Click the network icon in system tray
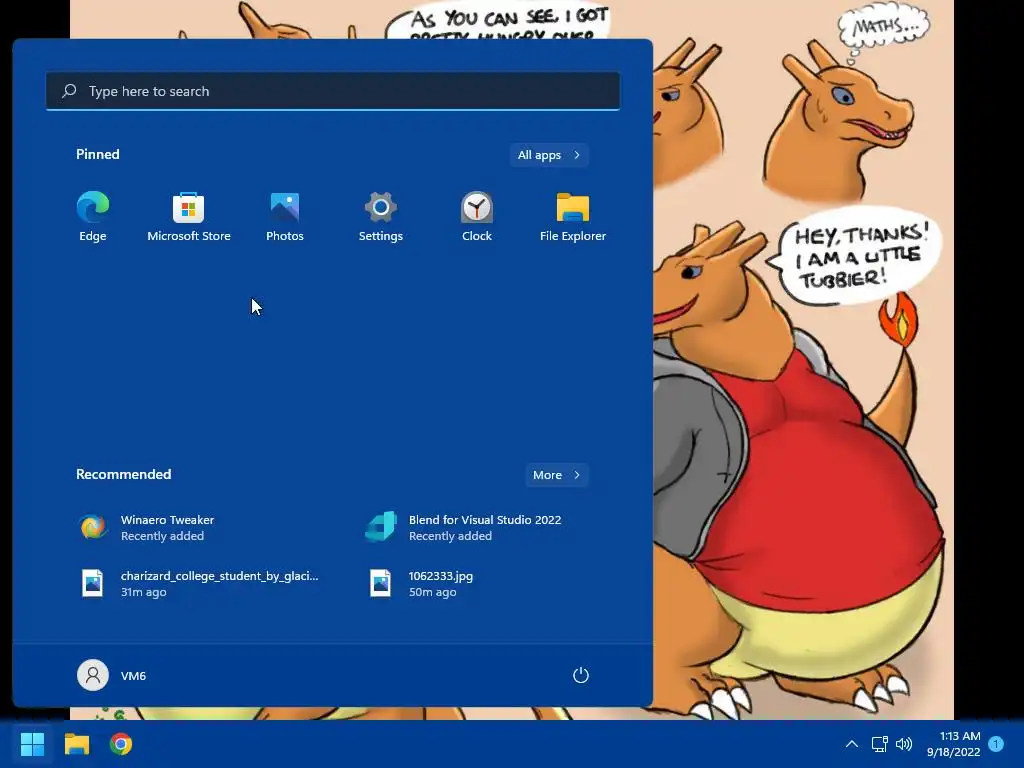Screen dimensions: 1024x768 [879, 744]
